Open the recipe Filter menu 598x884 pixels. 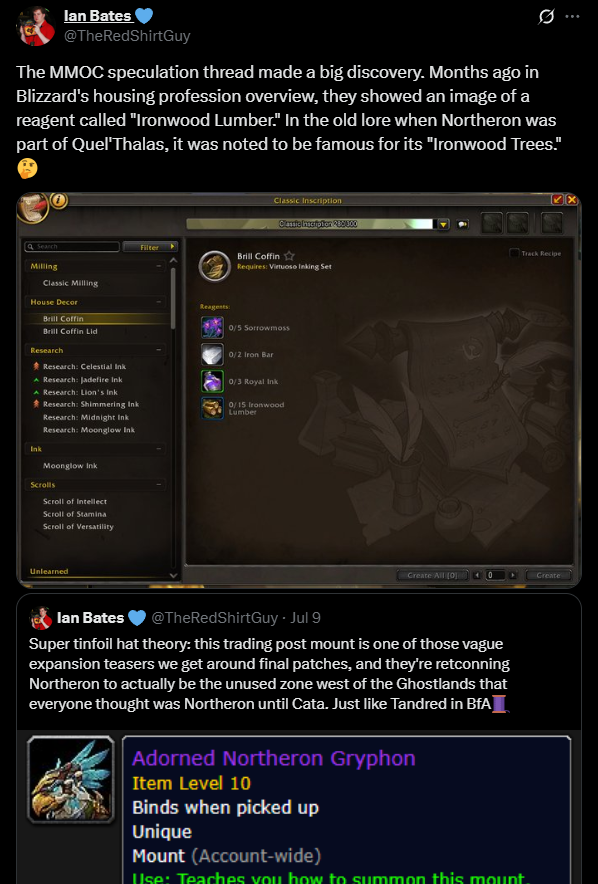pos(150,247)
